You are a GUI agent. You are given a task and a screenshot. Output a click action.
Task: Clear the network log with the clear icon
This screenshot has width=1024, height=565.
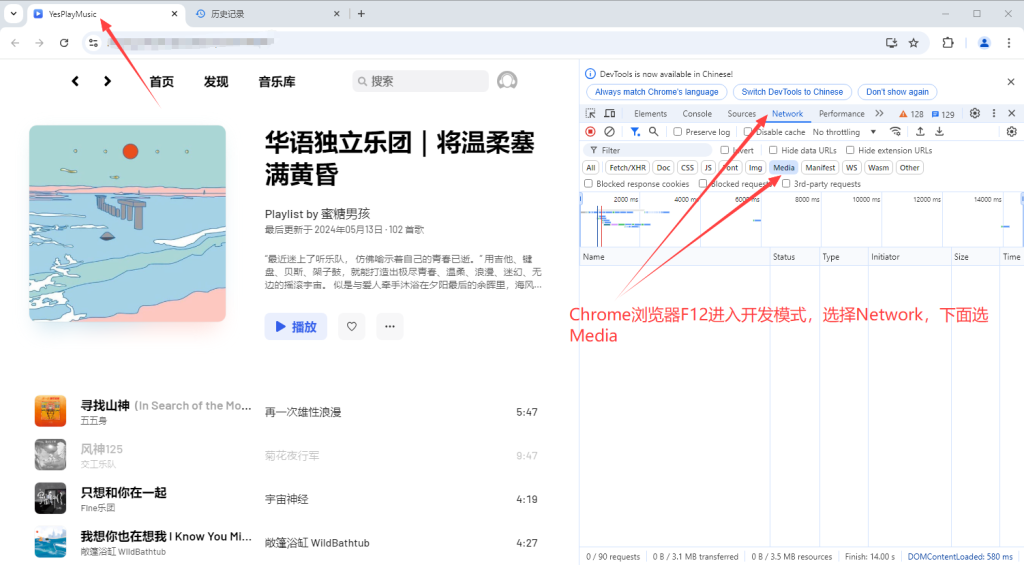(609, 132)
